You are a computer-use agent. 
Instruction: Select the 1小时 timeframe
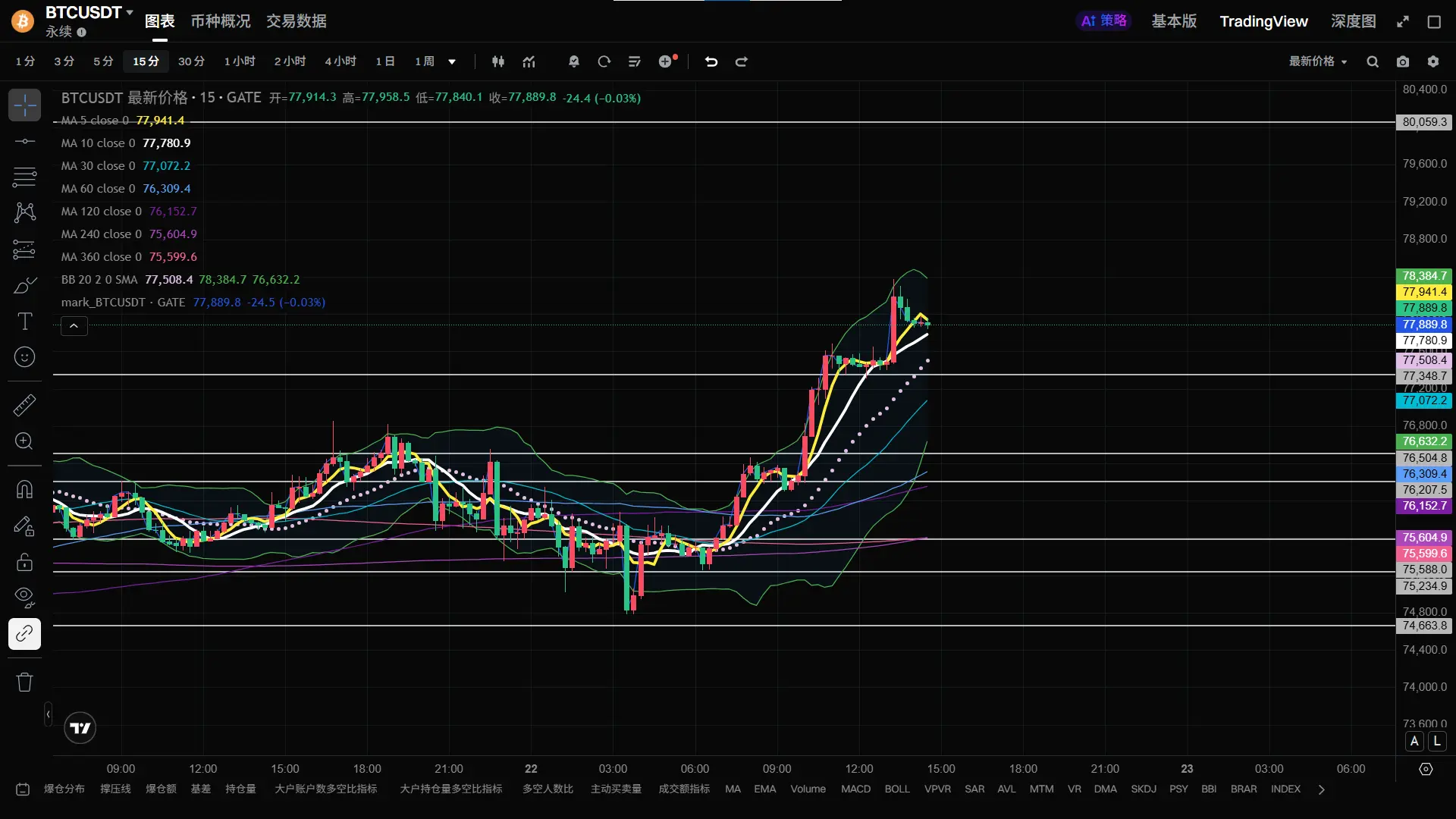coord(240,61)
